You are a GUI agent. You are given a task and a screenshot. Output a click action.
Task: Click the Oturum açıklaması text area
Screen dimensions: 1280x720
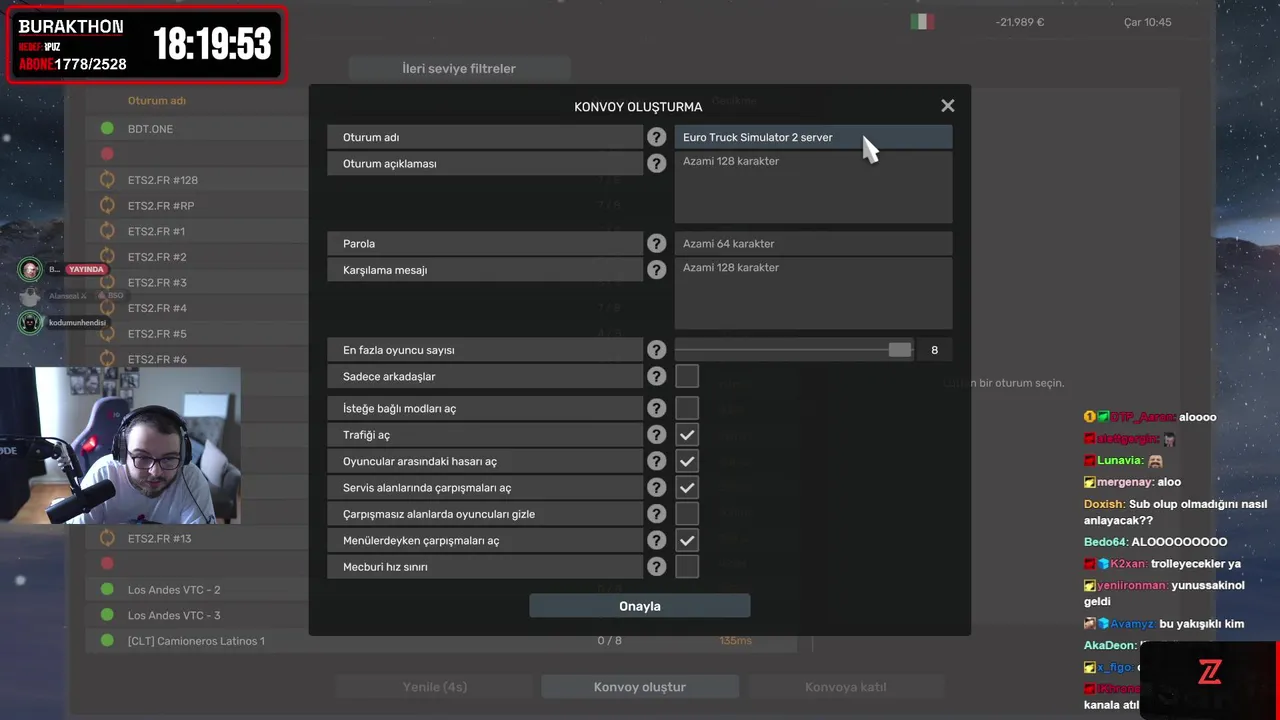coord(813,187)
